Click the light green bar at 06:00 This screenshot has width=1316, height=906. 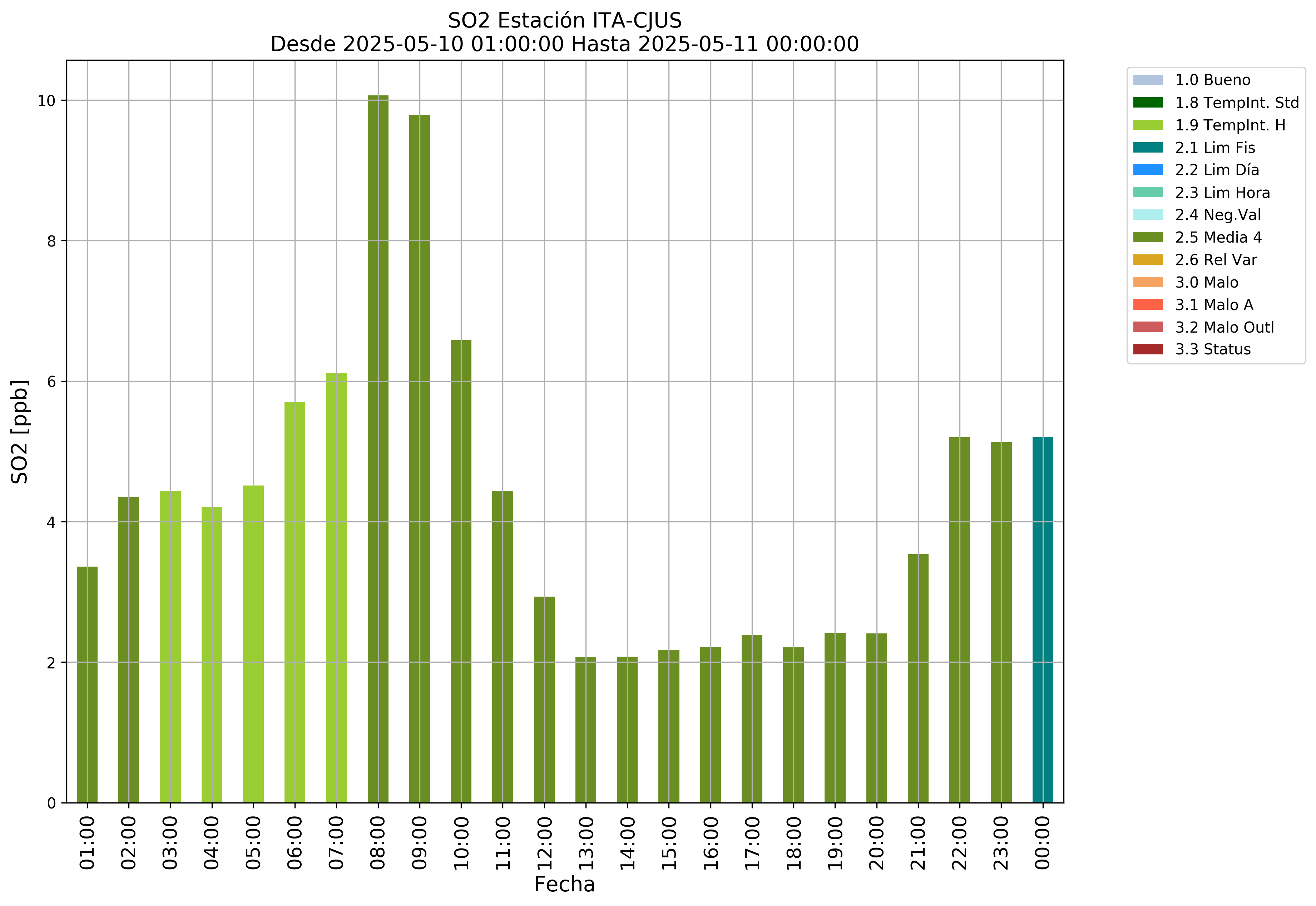[295, 602]
